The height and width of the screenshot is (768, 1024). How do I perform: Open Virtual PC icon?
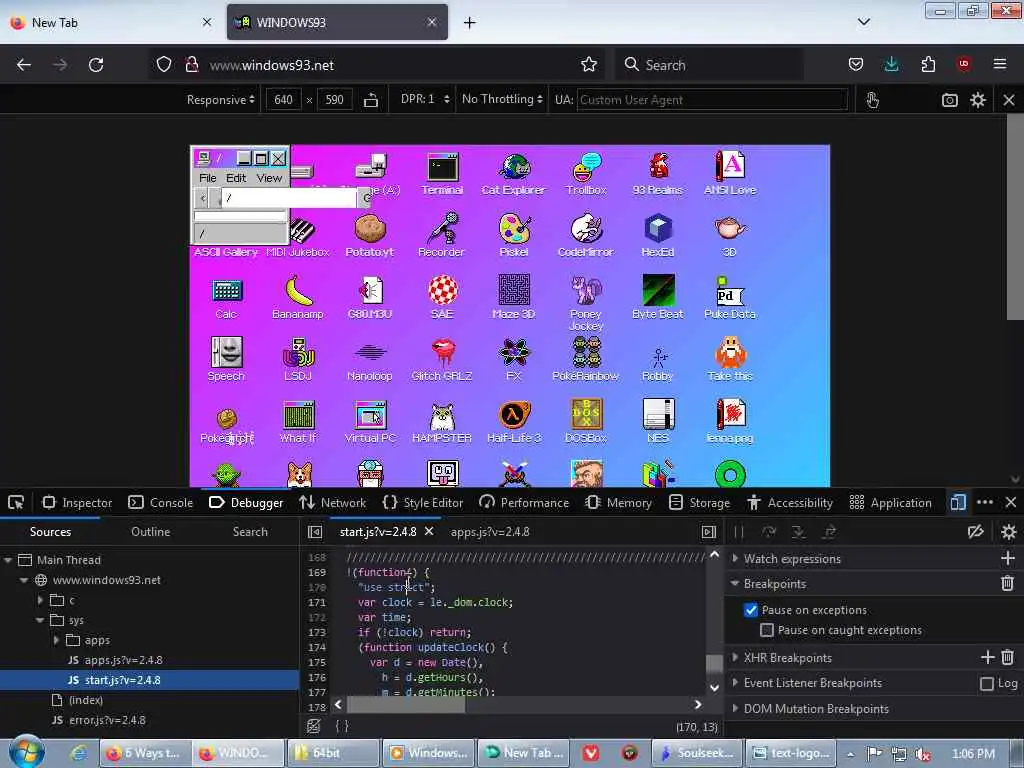point(370,422)
